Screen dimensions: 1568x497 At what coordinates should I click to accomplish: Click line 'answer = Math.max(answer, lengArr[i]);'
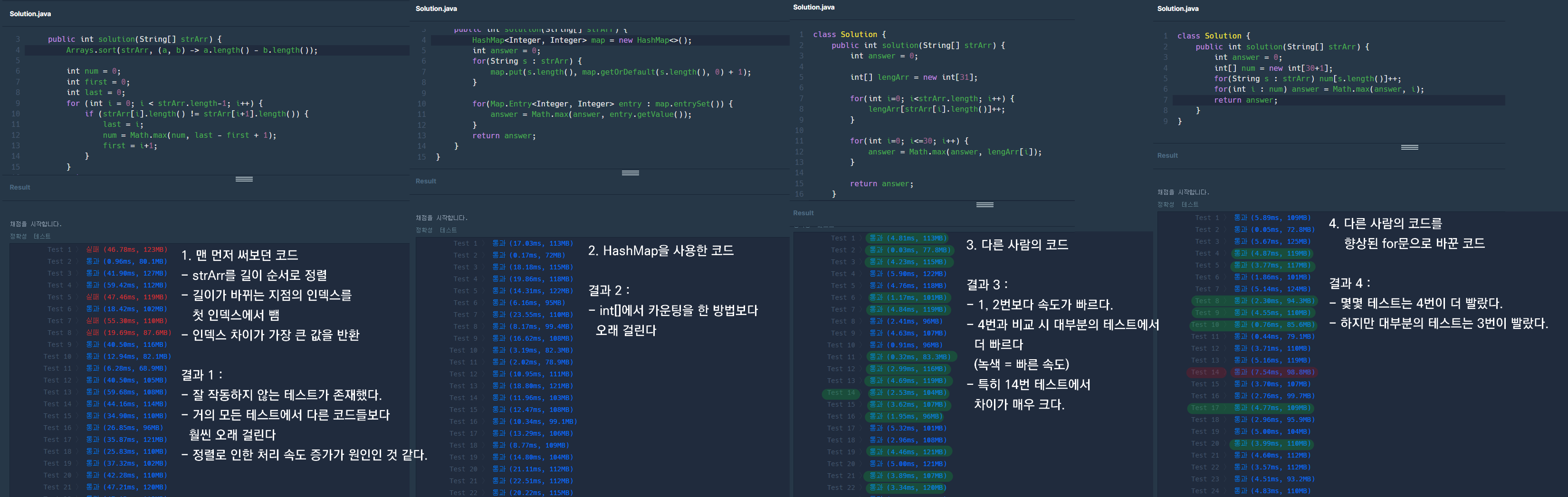coord(955,152)
